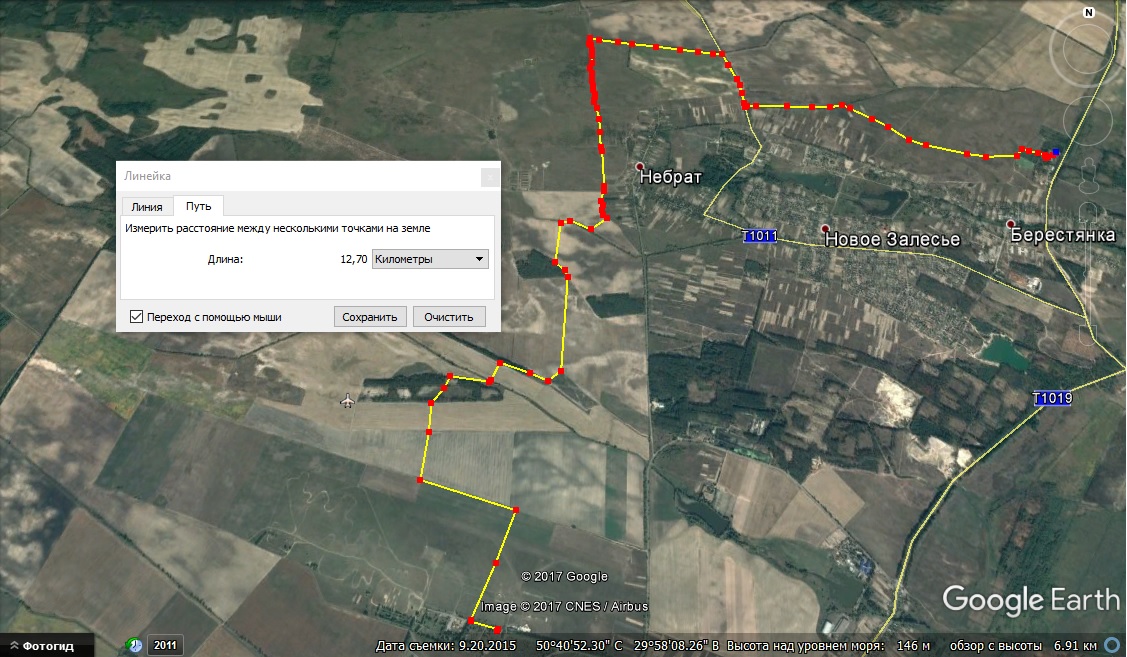The image size is (1127, 657).
Task: Click the streaming status ring in the status bar
Action: tap(1113, 645)
